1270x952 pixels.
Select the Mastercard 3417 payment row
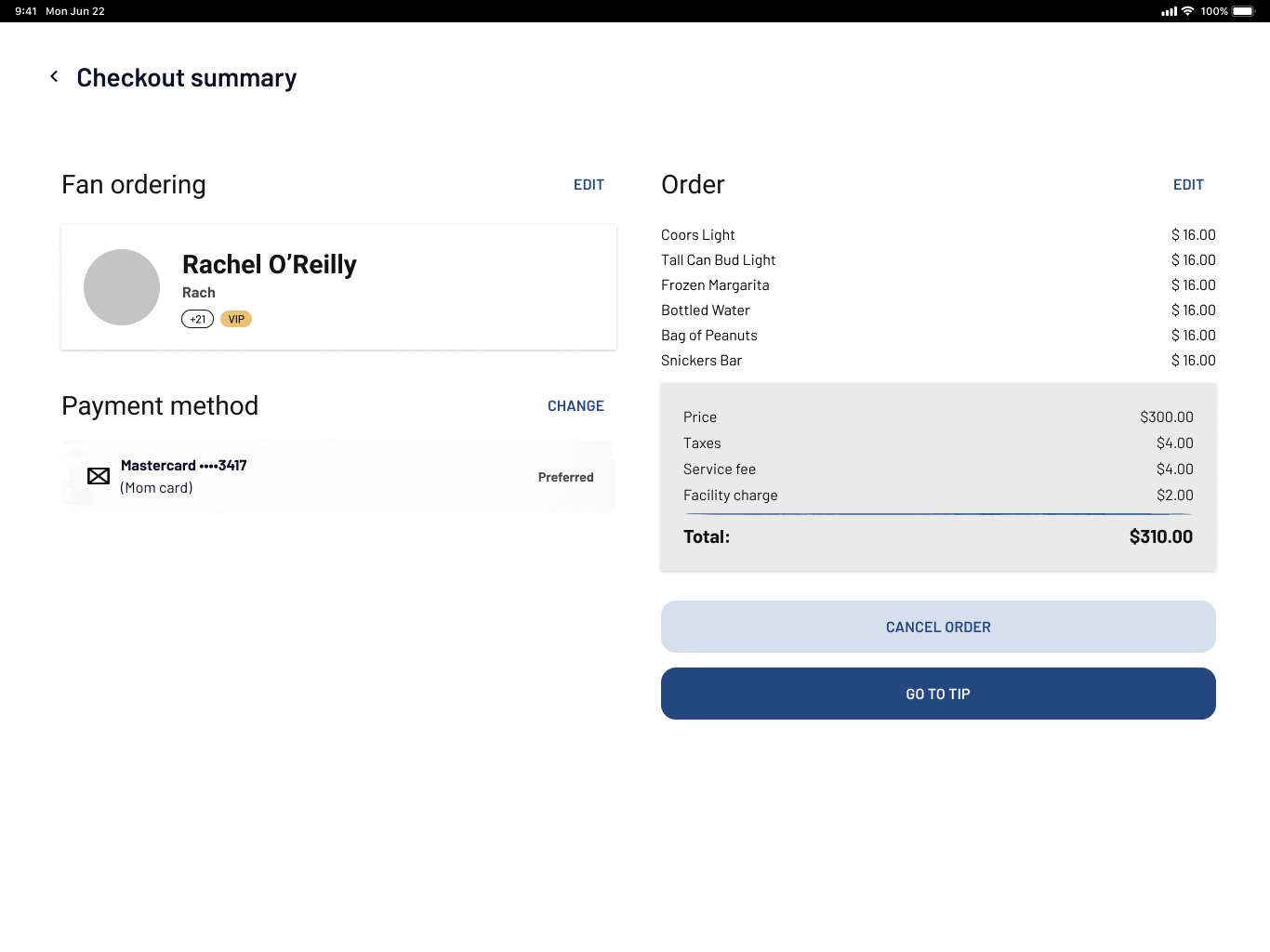click(x=338, y=476)
